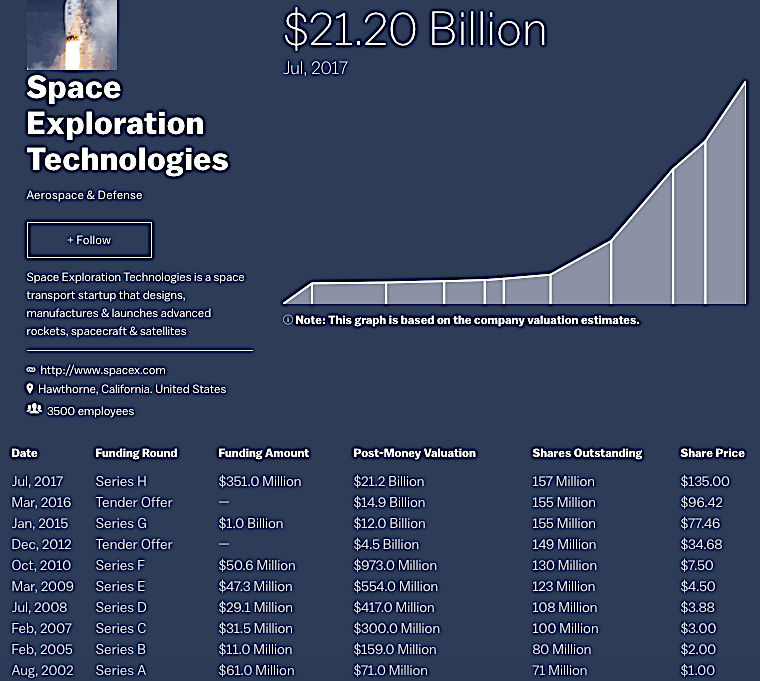Click the Dec, 2012 date cell
The width and height of the screenshot is (760, 681).
[x=41, y=544]
